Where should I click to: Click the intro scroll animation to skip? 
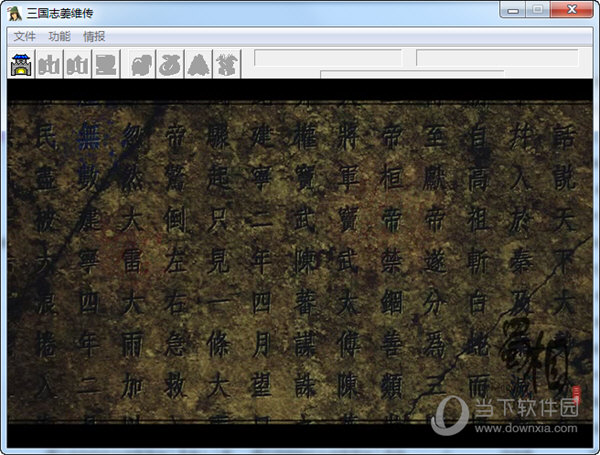click(x=300, y=263)
